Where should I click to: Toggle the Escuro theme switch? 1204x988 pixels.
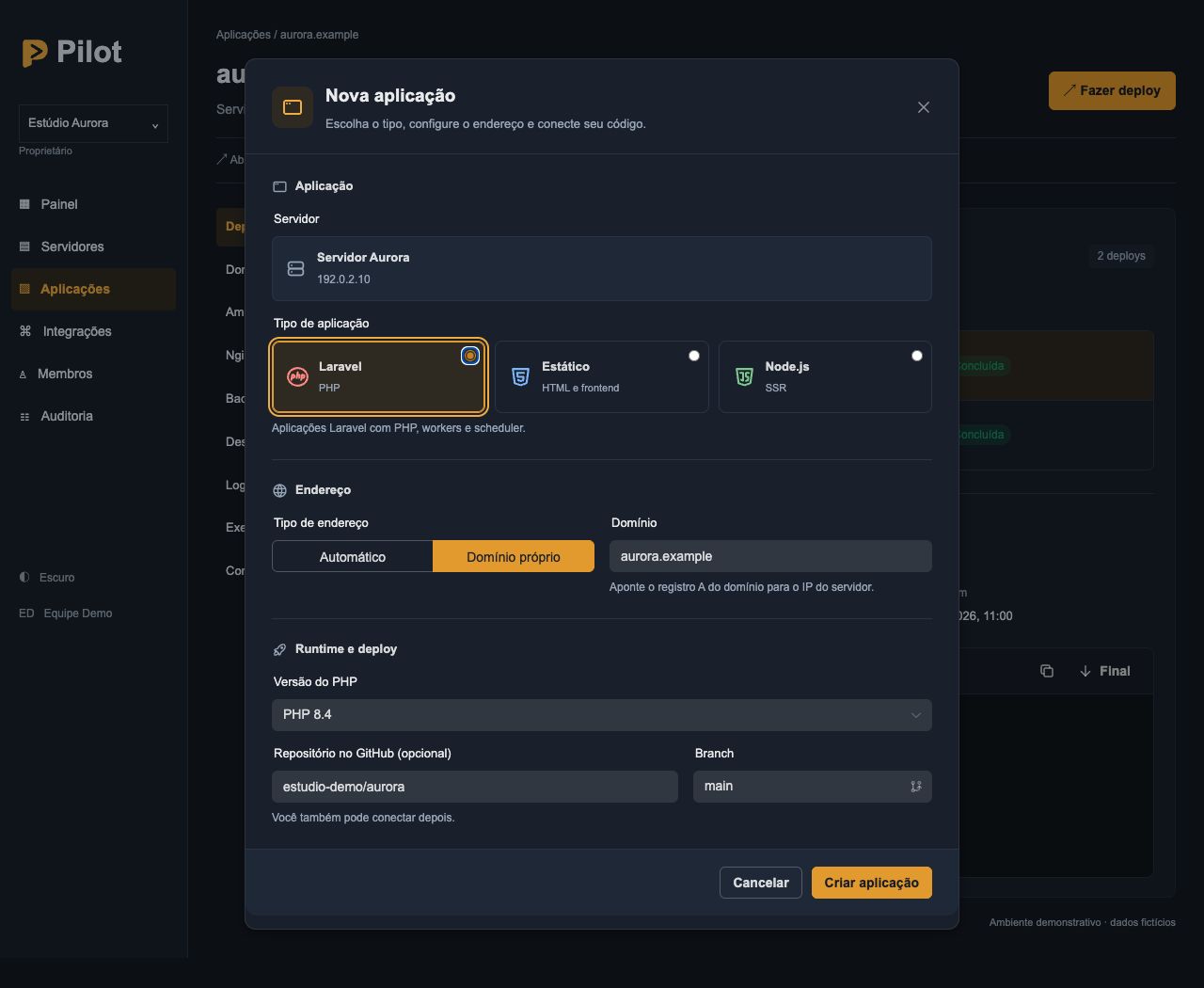click(x=47, y=577)
